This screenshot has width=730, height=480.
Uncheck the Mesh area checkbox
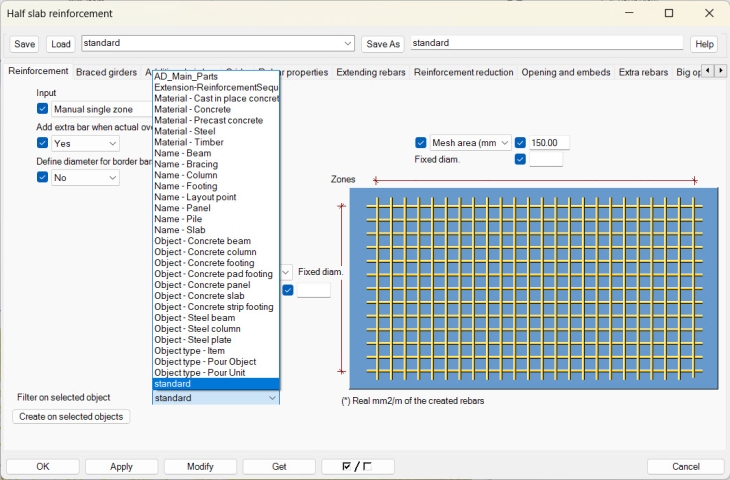(421, 143)
